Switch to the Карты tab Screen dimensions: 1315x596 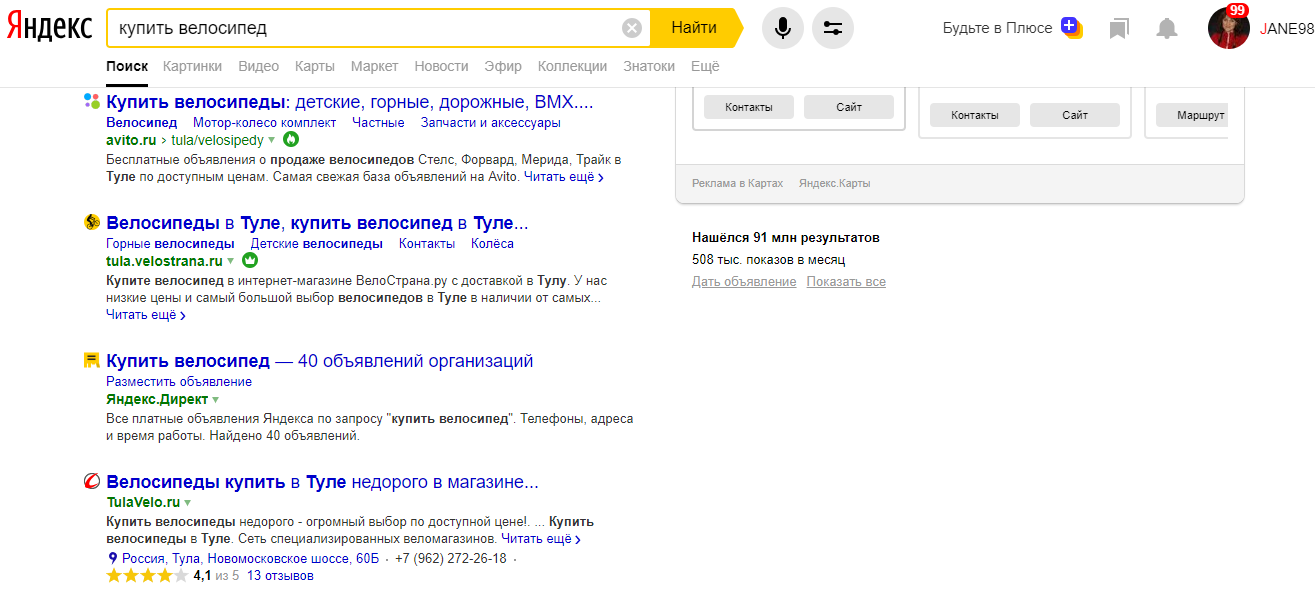pyautogui.click(x=315, y=66)
